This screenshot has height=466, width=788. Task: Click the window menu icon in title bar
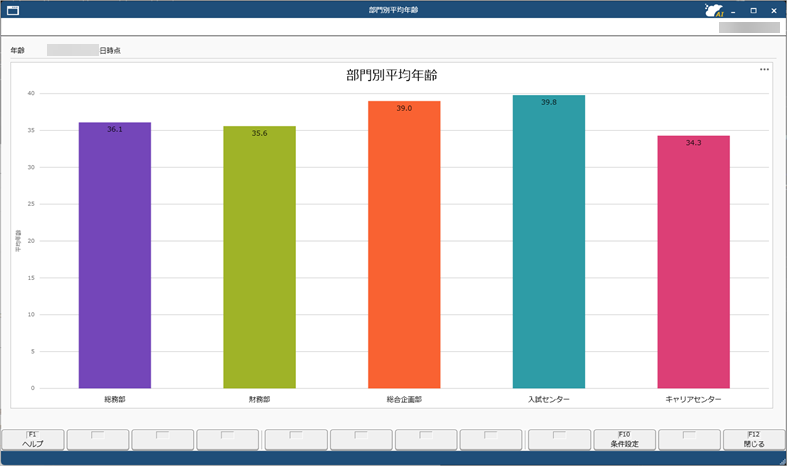click(13, 10)
